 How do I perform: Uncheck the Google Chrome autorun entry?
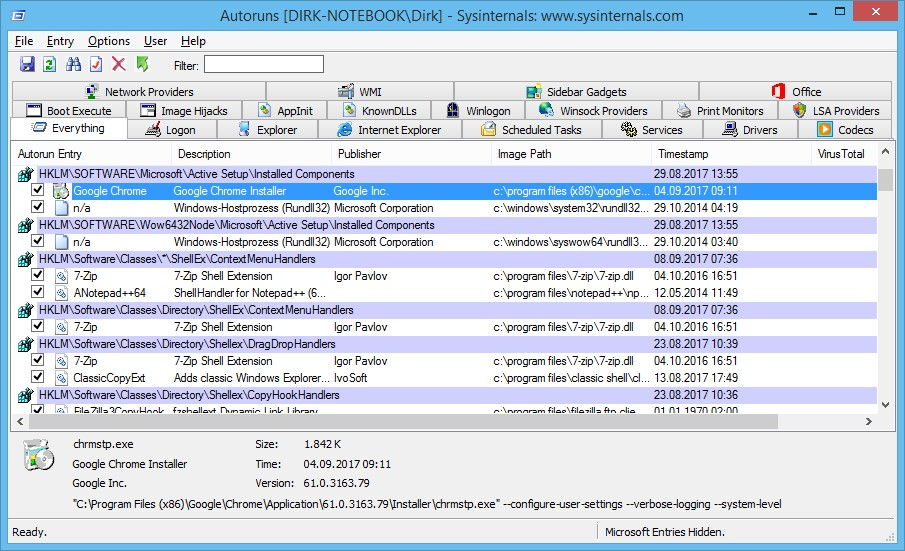(x=38, y=190)
